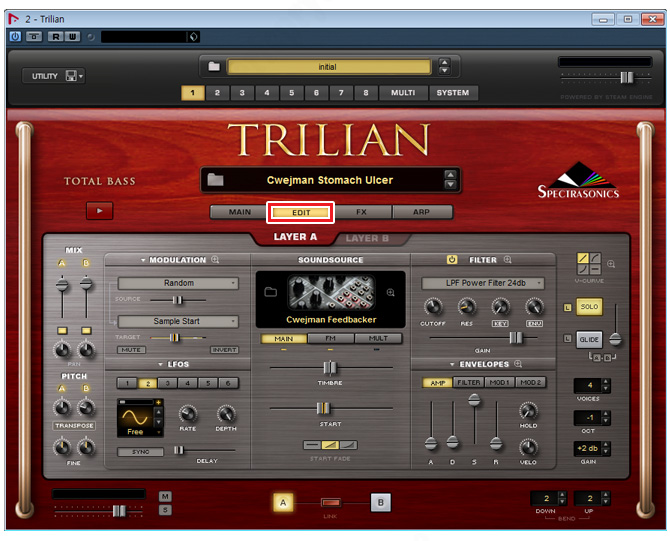Toggle the Solo button
The height and width of the screenshot is (541, 670).
tap(589, 307)
